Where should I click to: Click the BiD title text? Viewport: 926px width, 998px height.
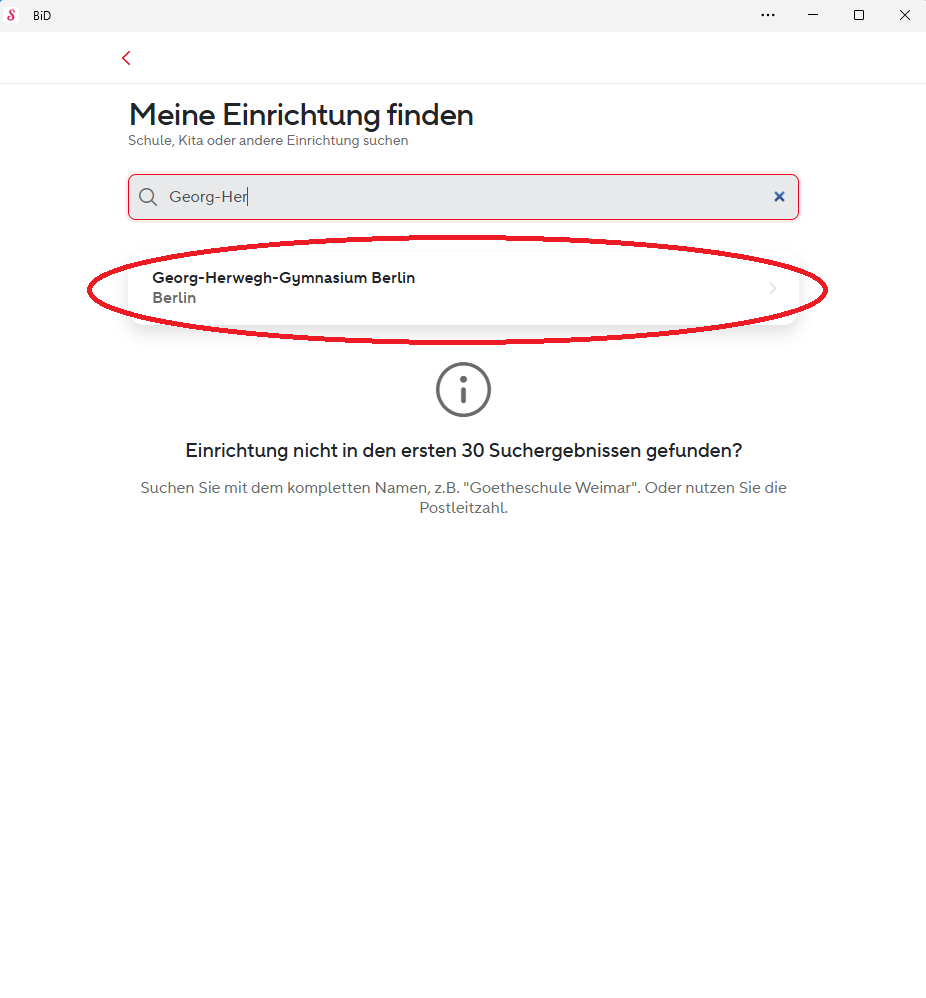42,16
